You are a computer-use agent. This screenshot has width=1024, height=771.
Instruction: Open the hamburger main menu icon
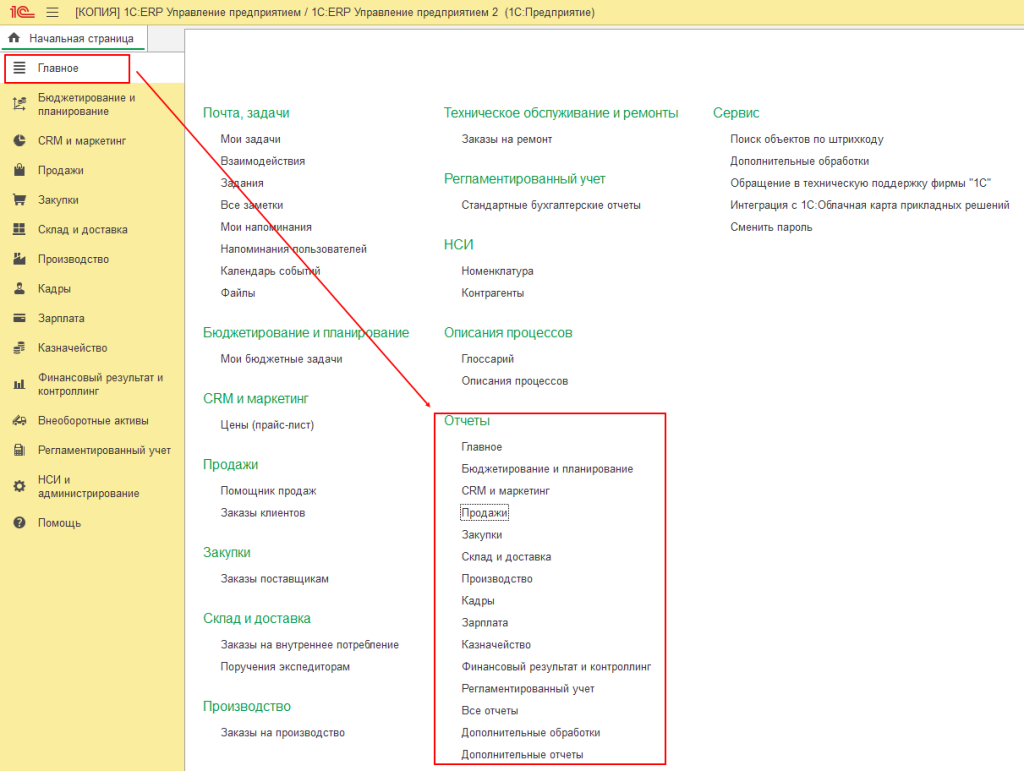52,12
